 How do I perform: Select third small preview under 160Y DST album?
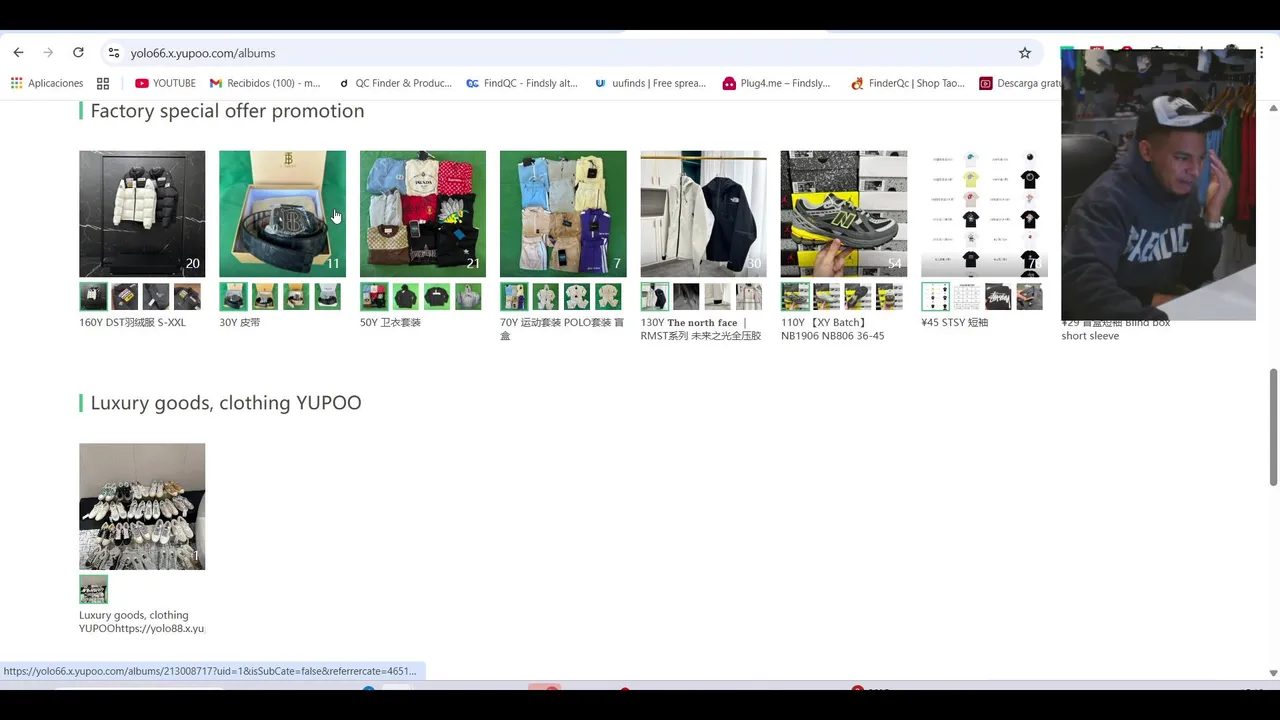[156, 297]
